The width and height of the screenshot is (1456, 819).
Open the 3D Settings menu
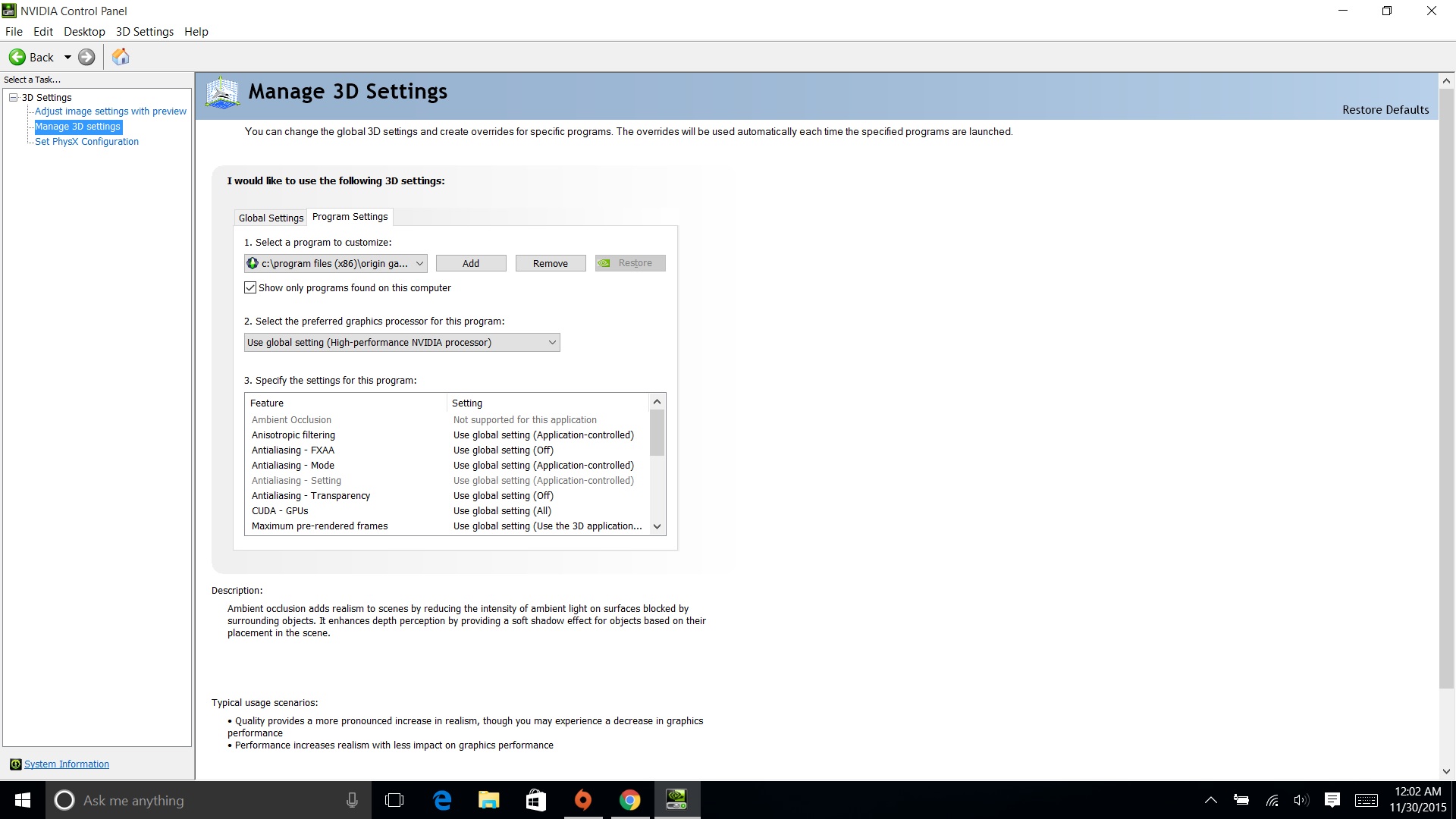pos(144,31)
